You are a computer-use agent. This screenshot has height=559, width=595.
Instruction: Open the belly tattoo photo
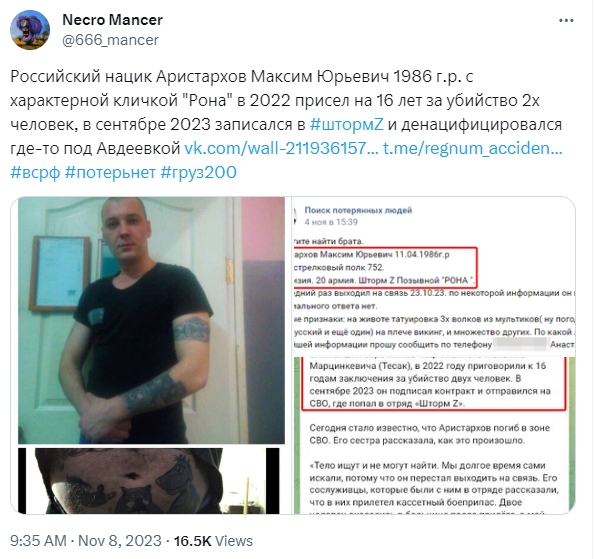point(149,481)
